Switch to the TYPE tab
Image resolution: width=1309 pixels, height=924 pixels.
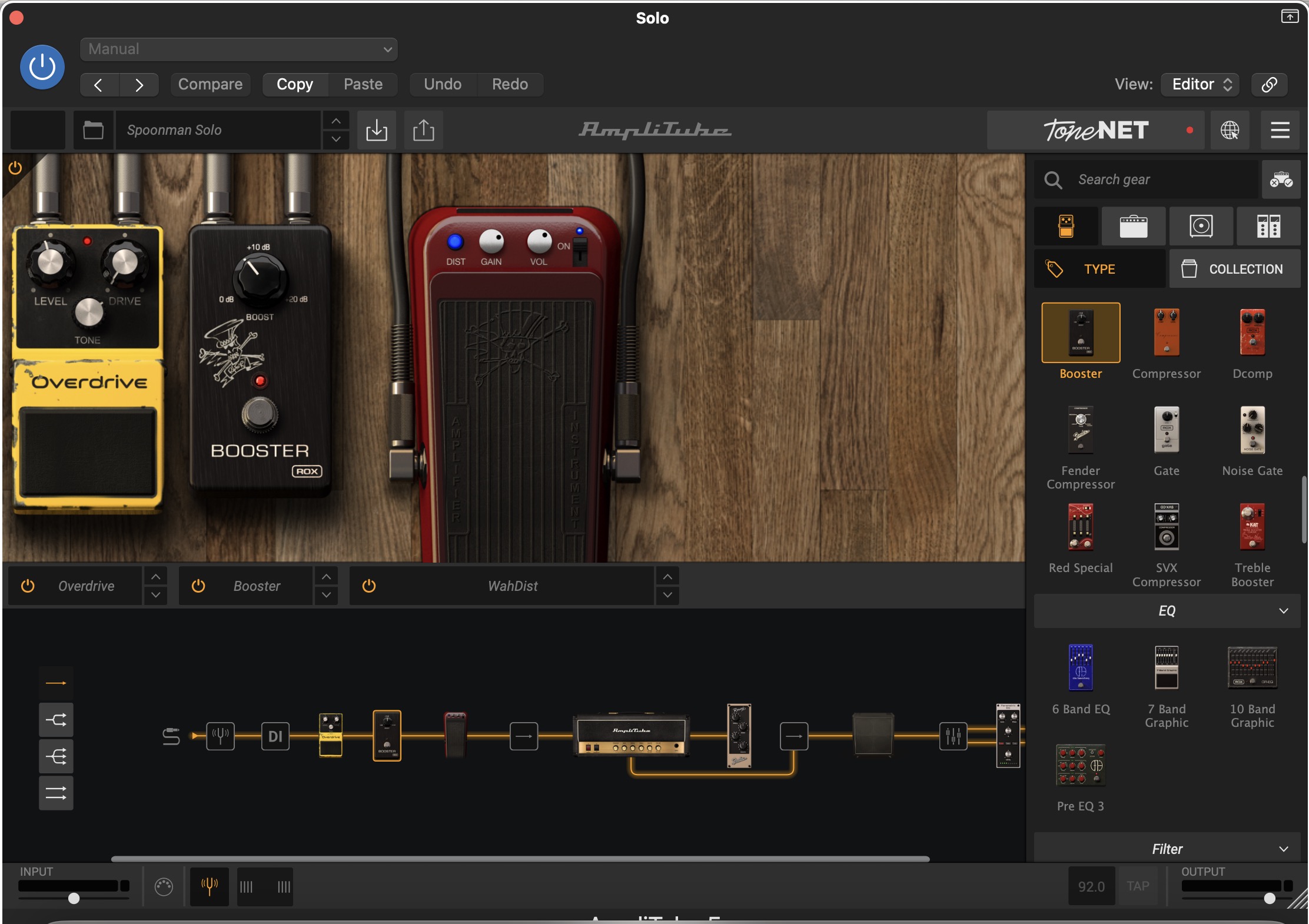1099,269
